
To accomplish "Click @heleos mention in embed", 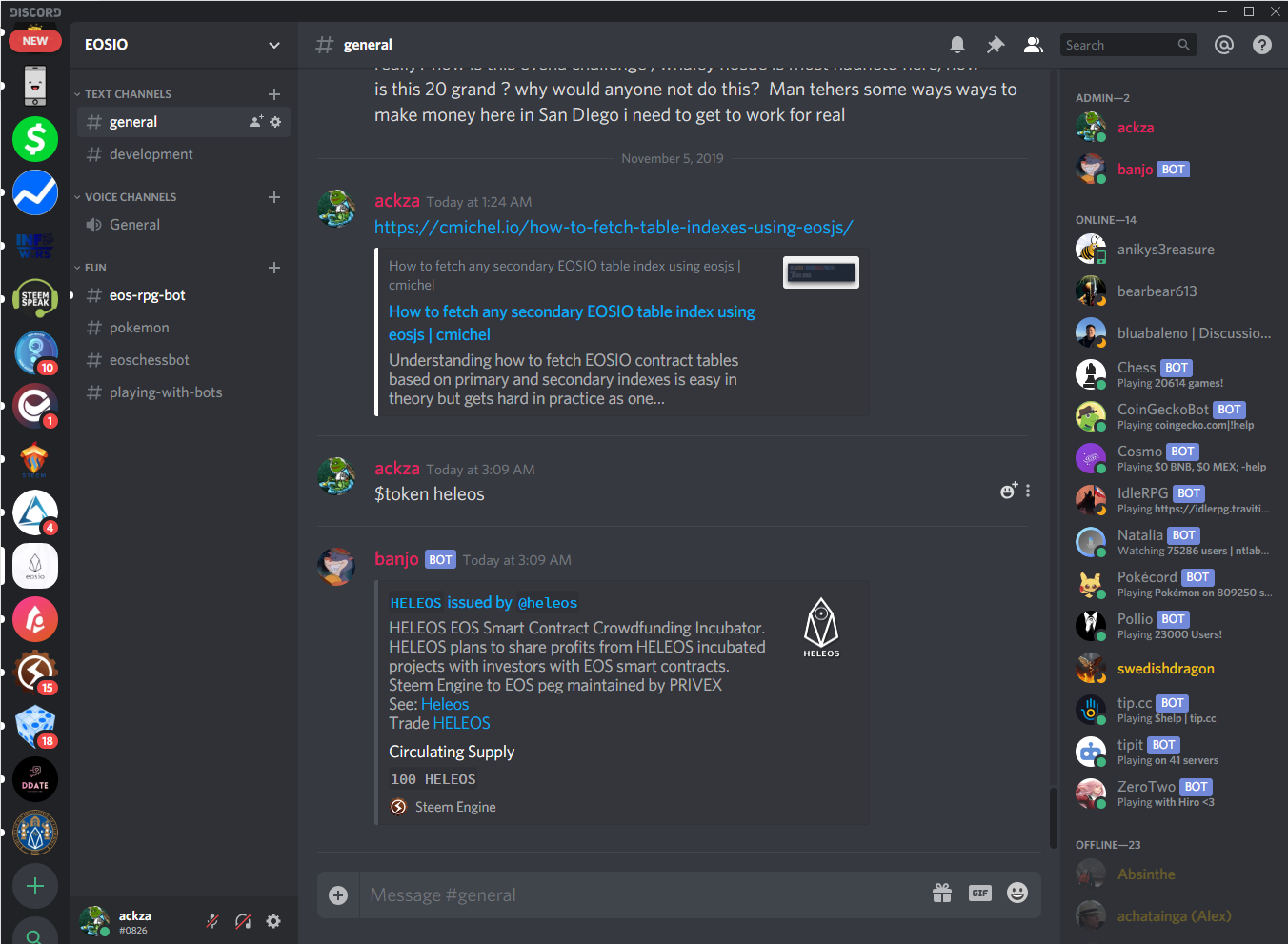I will pos(548,603).
